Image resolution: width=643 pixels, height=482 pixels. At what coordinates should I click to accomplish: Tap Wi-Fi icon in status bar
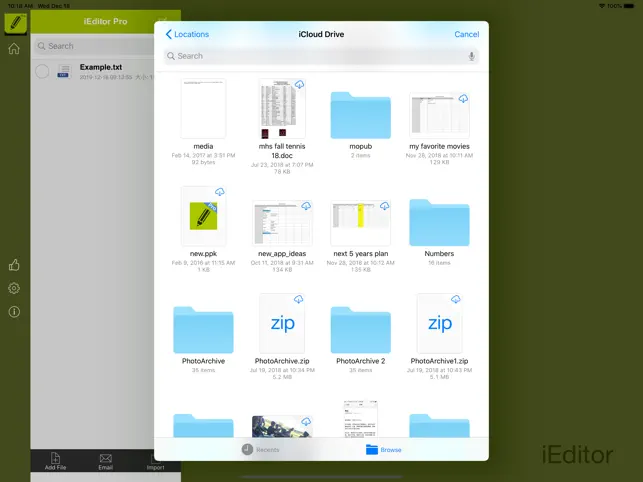(x=602, y=6)
